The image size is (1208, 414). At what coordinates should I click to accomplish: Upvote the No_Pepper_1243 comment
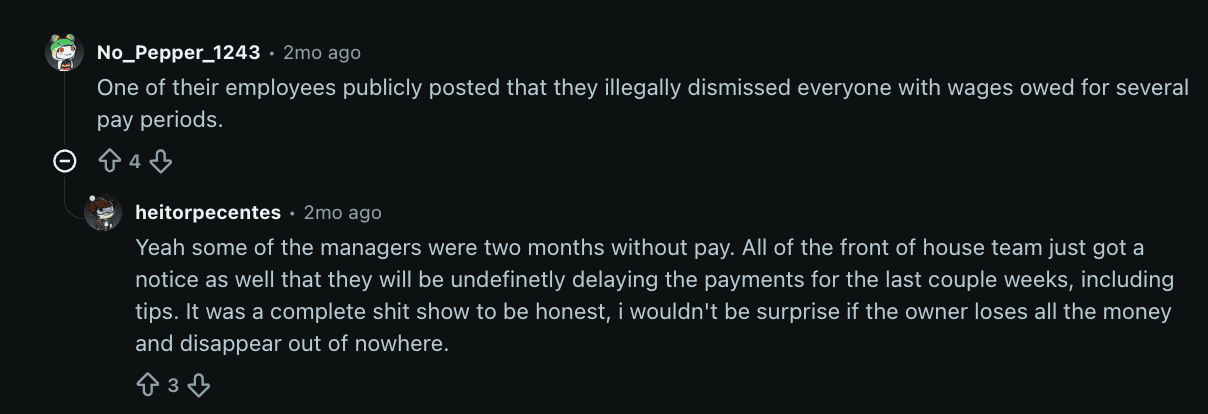[108, 161]
